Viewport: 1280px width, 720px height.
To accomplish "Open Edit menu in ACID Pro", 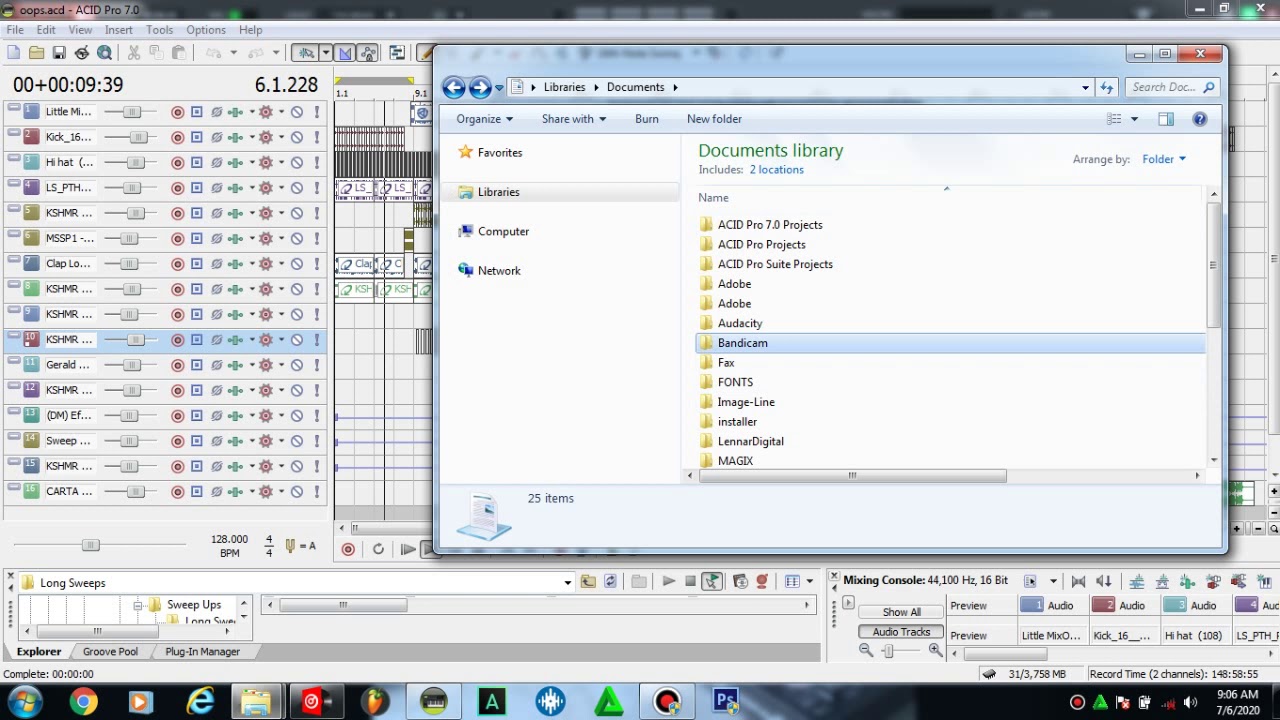I will click(x=46, y=30).
